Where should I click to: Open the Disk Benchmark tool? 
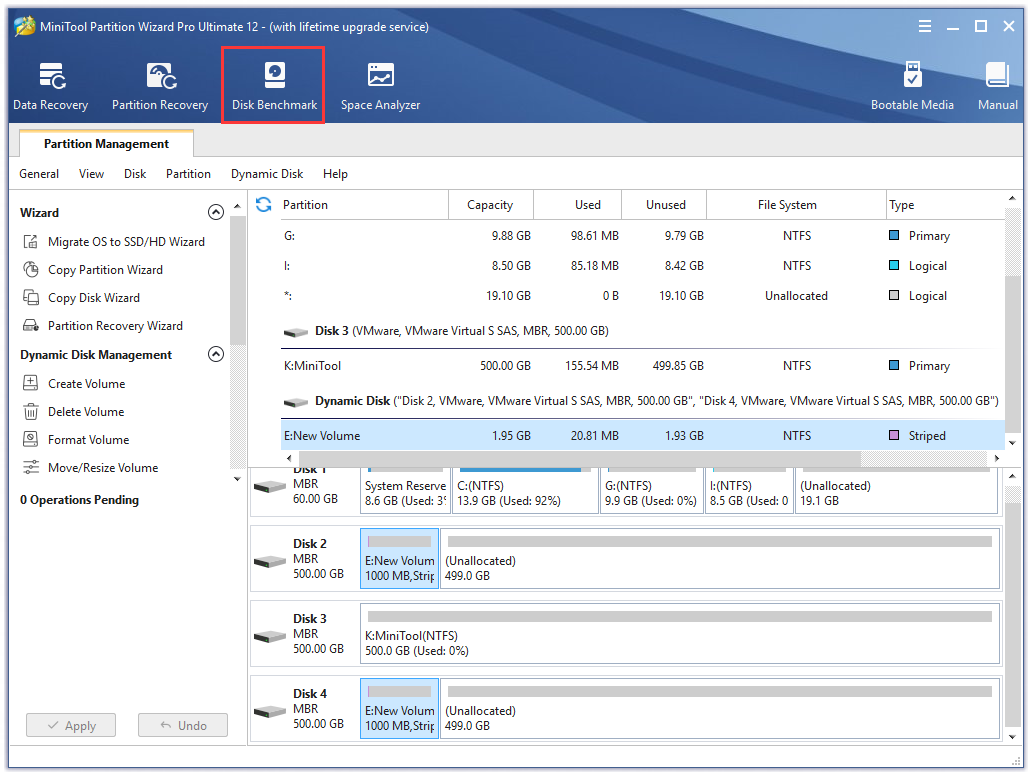[274, 86]
